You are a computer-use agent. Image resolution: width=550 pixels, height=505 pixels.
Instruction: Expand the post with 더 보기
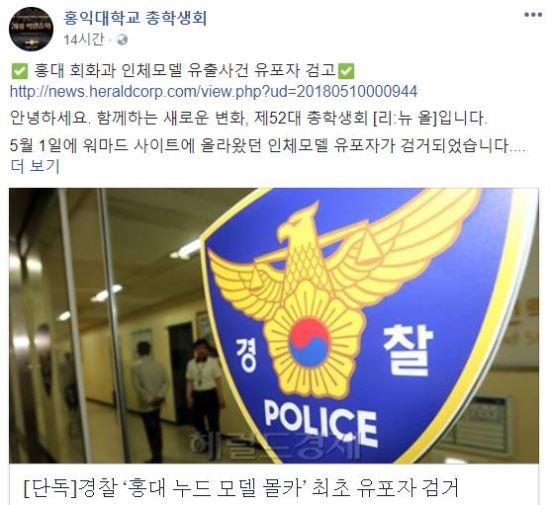pyautogui.click(x=35, y=166)
